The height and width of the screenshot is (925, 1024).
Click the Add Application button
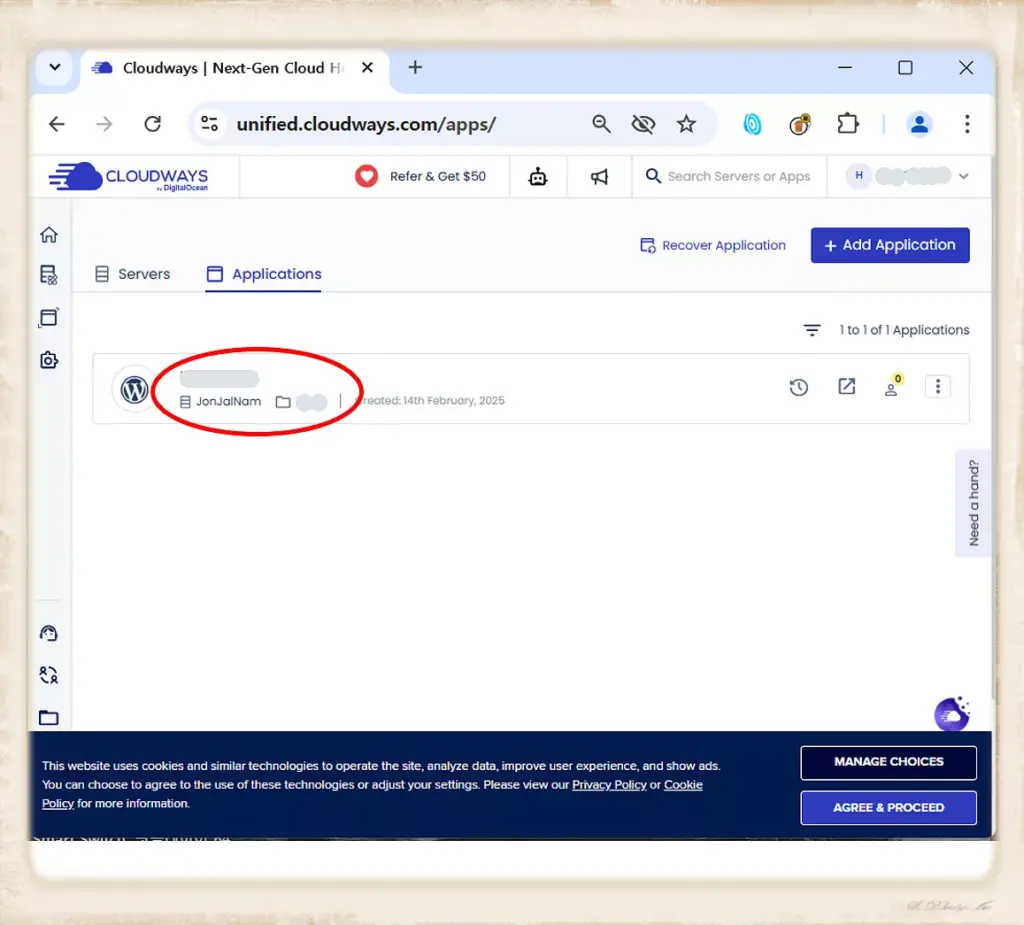(889, 245)
